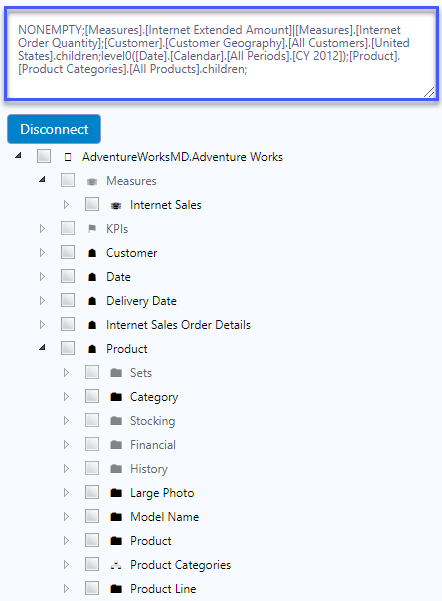Expand the Large Photo attribute

(66, 493)
